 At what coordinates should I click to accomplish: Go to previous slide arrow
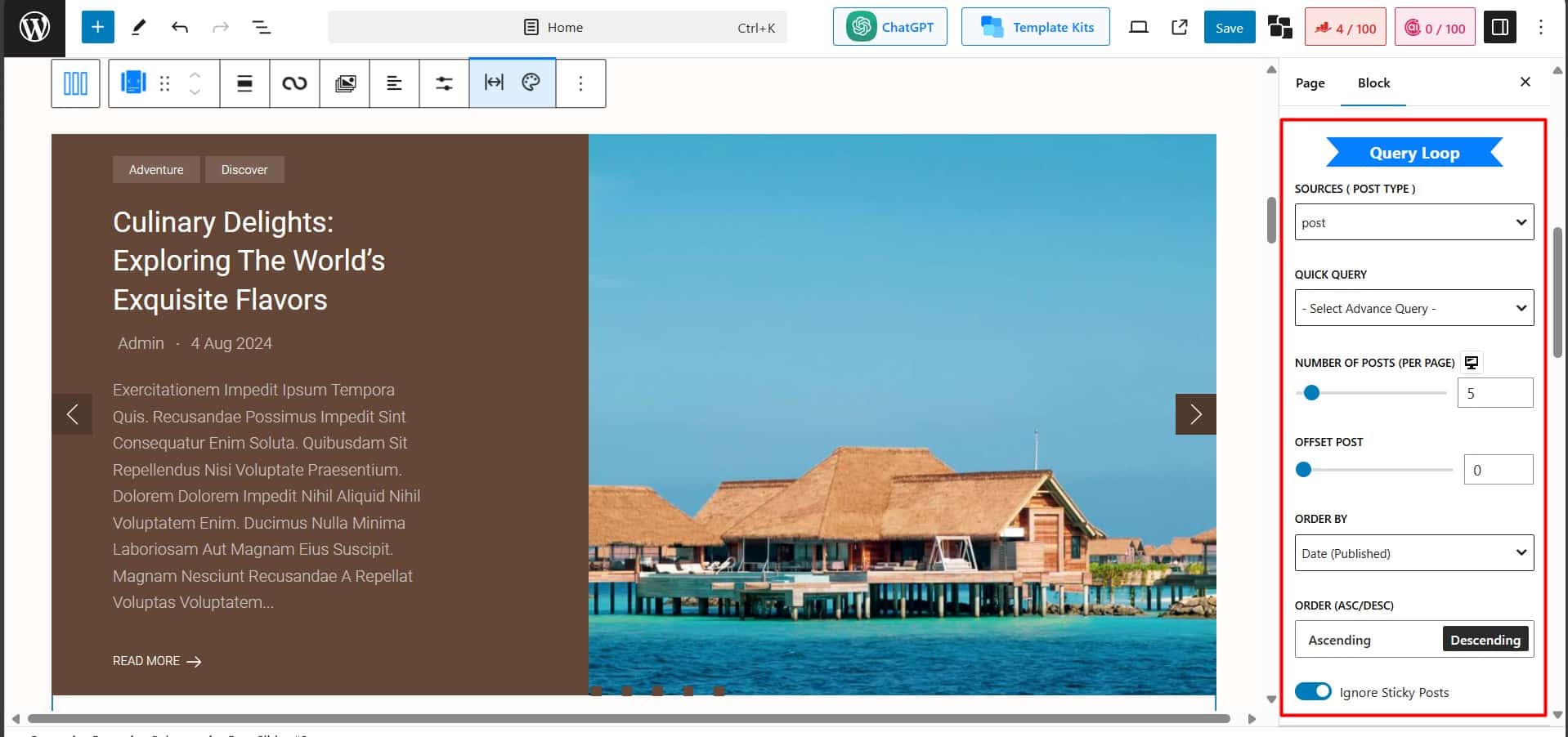coord(72,414)
